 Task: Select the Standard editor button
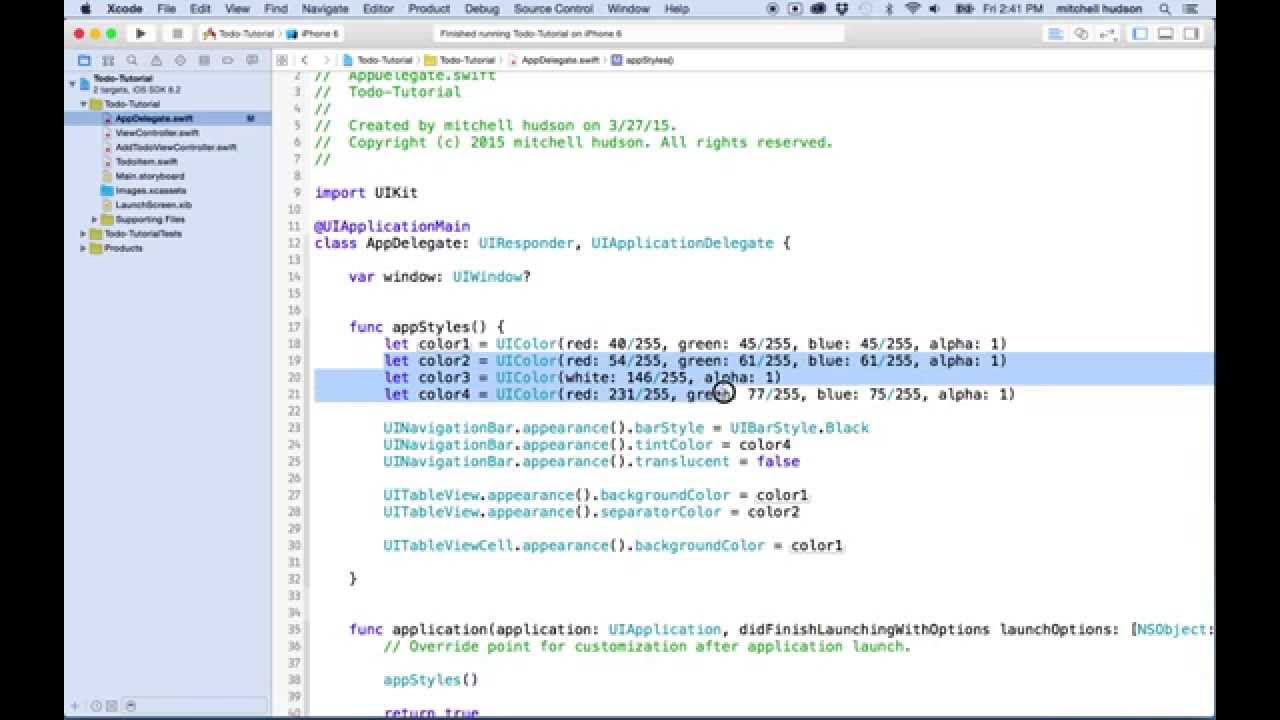tap(1056, 34)
